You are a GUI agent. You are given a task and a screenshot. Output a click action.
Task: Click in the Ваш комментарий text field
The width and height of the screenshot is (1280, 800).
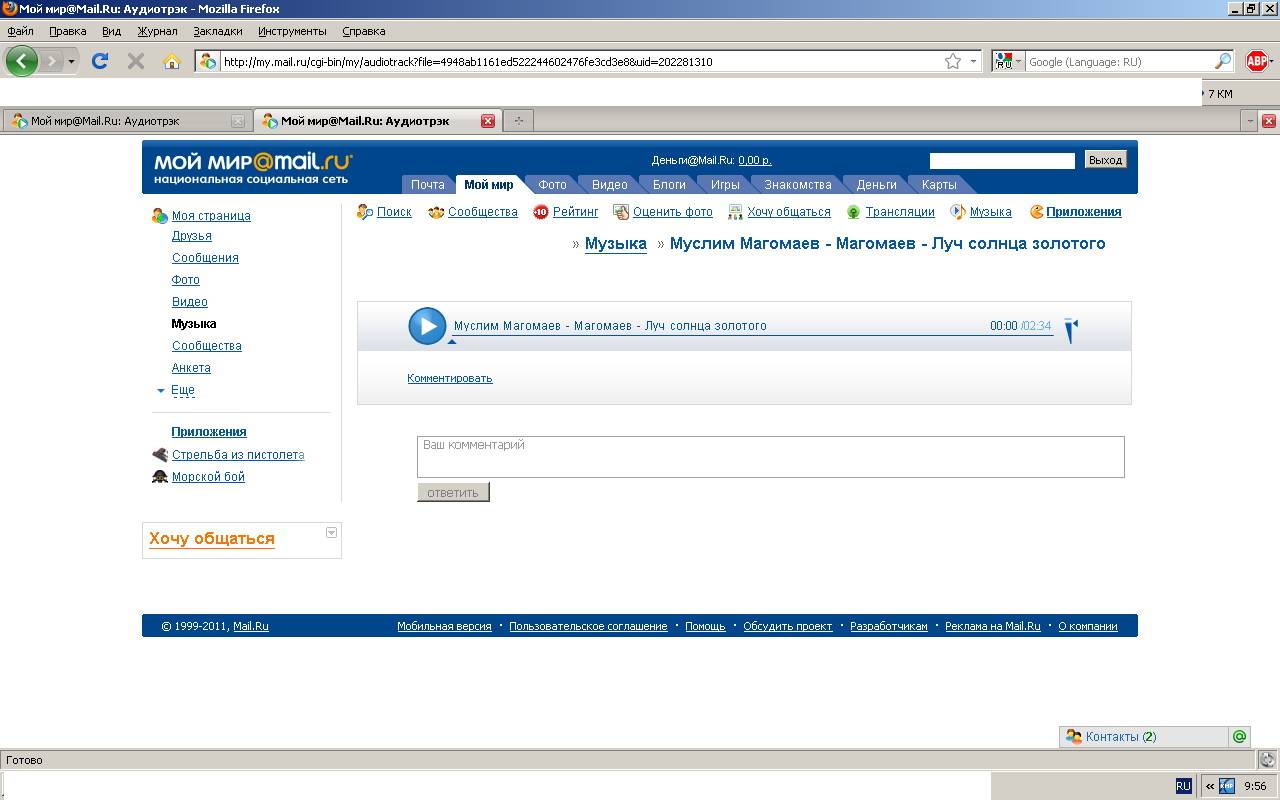click(x=771, y=457)
